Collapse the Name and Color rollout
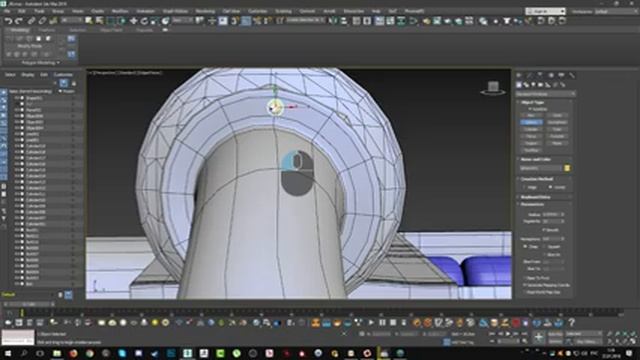This screenshot has width=640, height=360. tap(536, 160)
